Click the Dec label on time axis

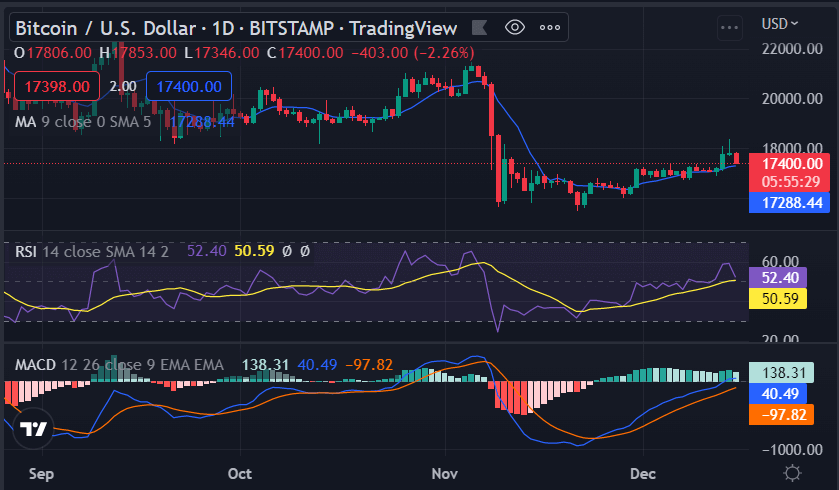tap(643, 474)
